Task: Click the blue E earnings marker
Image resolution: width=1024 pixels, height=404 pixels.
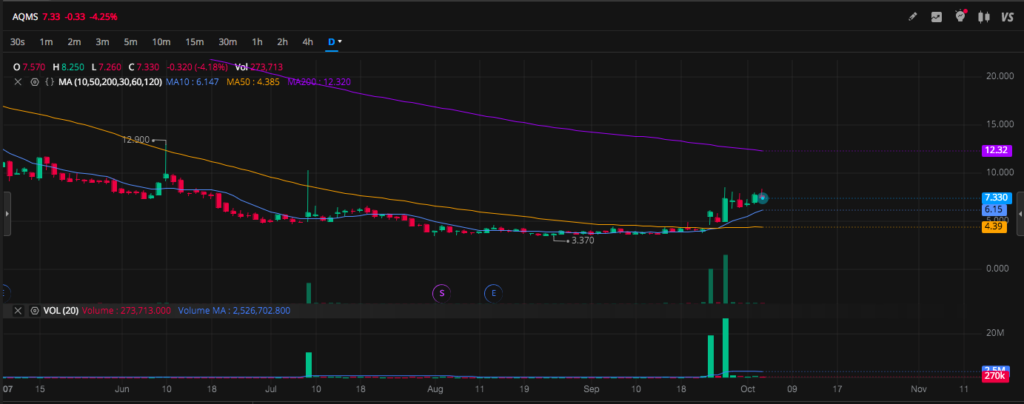Action: point(493,292)
